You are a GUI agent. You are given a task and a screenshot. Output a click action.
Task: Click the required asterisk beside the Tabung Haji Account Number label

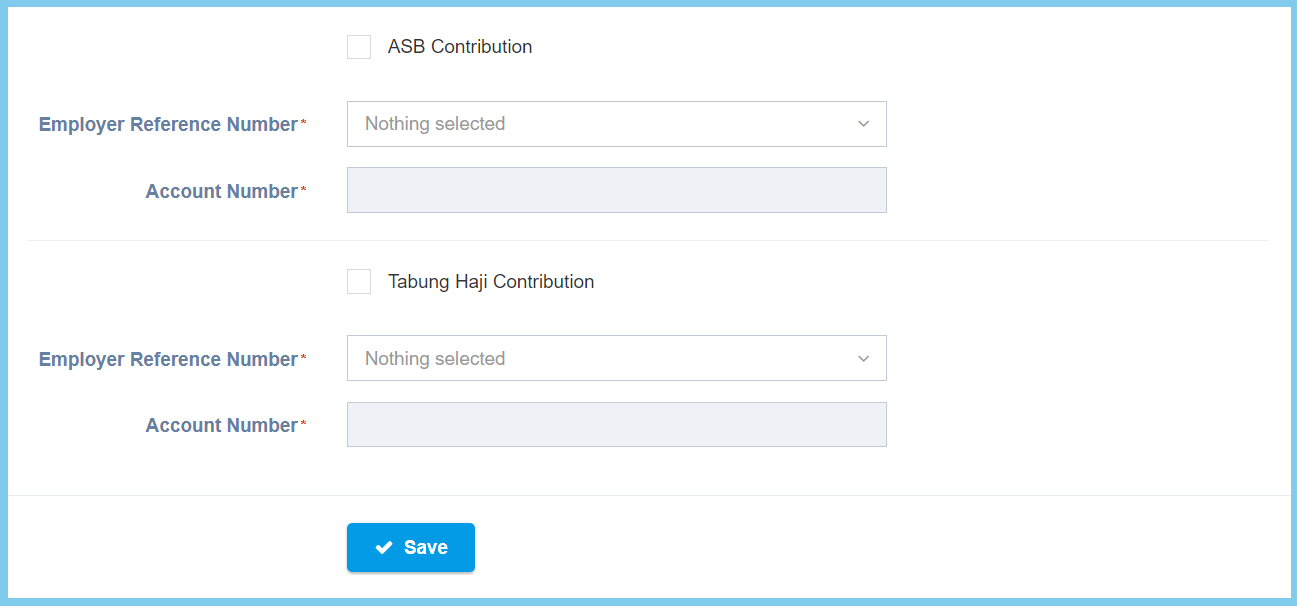(x=304, y=424)
